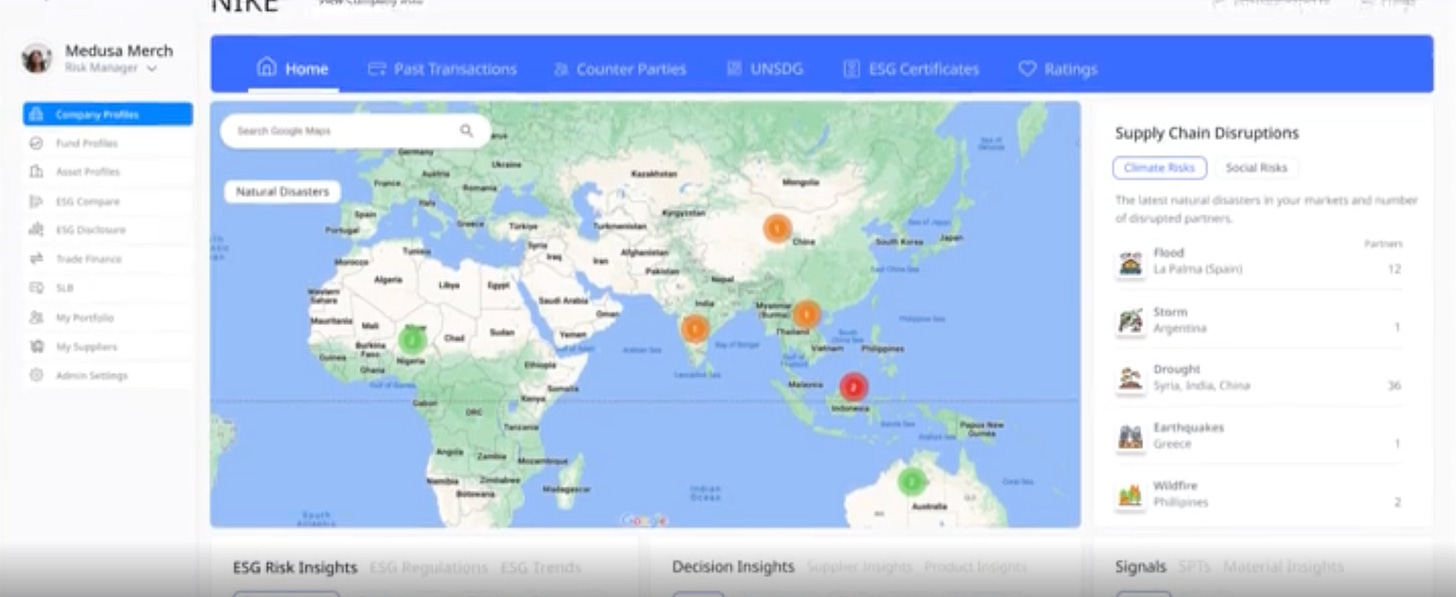Select the orange map marker over India
The image size is (1456, 597).
[x=695, y=328]
